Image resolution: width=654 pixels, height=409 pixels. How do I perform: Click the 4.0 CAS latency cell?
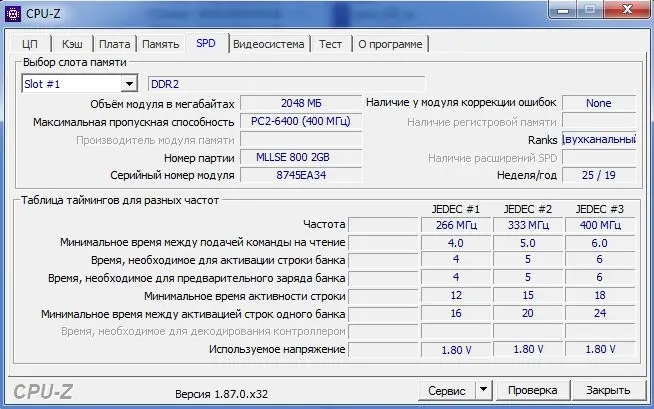456,243
